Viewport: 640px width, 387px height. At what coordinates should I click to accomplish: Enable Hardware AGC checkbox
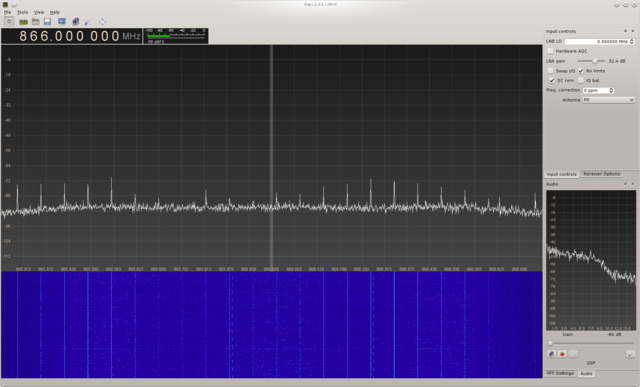(551, 51)
